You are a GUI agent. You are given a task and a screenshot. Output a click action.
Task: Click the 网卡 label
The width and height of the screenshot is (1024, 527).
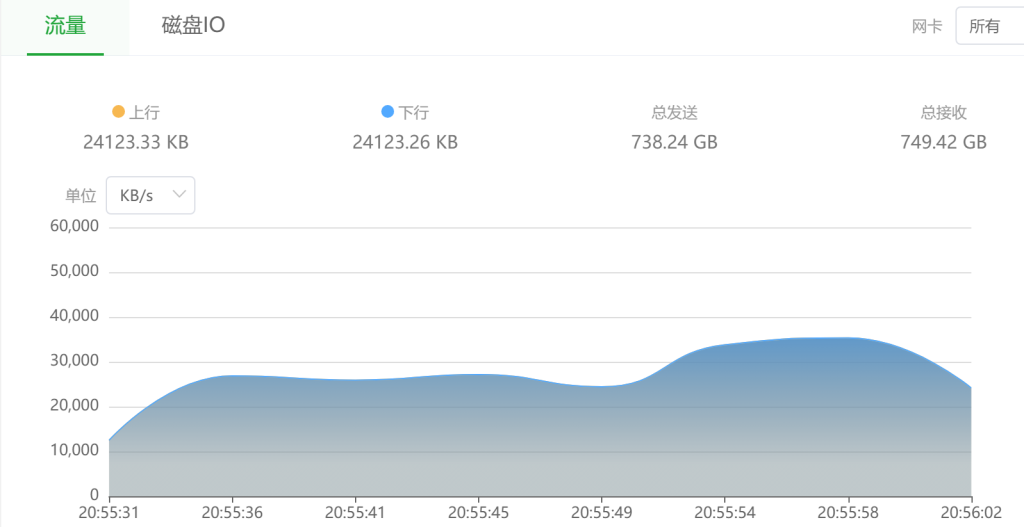point(927,26)
